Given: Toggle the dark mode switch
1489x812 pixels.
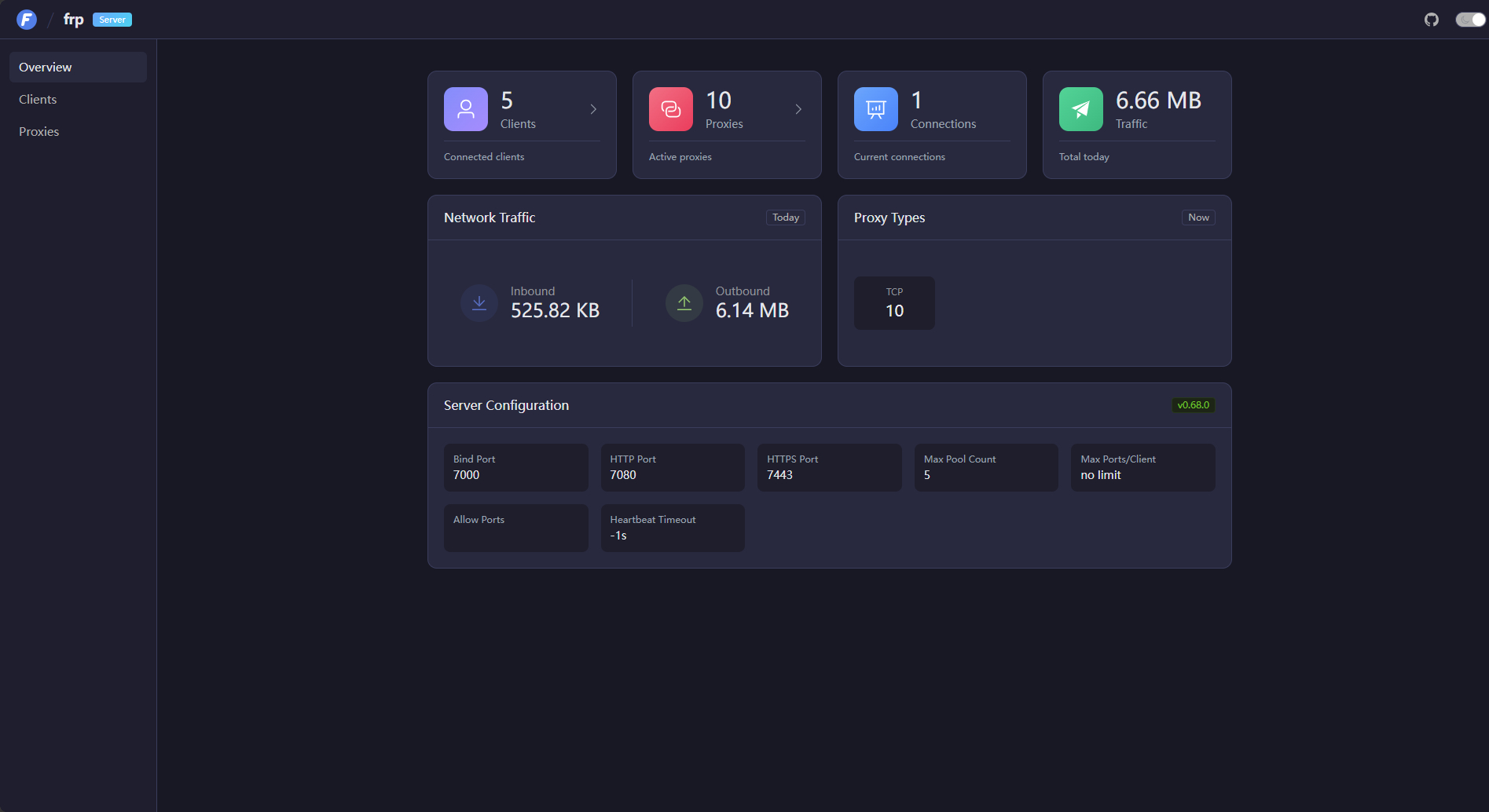Looking at the screenshot, I should click(x=1470, y=20).
